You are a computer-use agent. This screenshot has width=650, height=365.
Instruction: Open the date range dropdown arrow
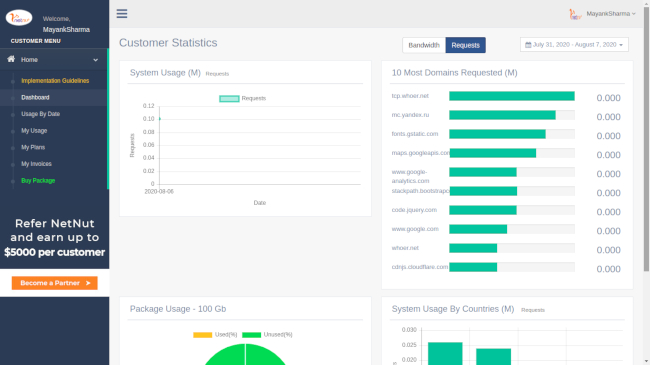coord(621,45)
